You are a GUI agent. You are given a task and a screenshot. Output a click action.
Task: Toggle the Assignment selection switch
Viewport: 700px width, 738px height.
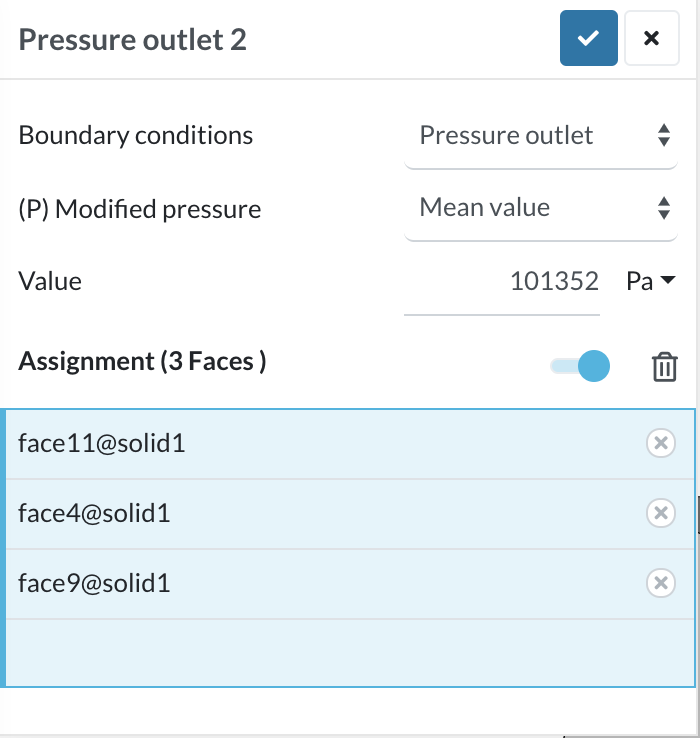[580, 366]
